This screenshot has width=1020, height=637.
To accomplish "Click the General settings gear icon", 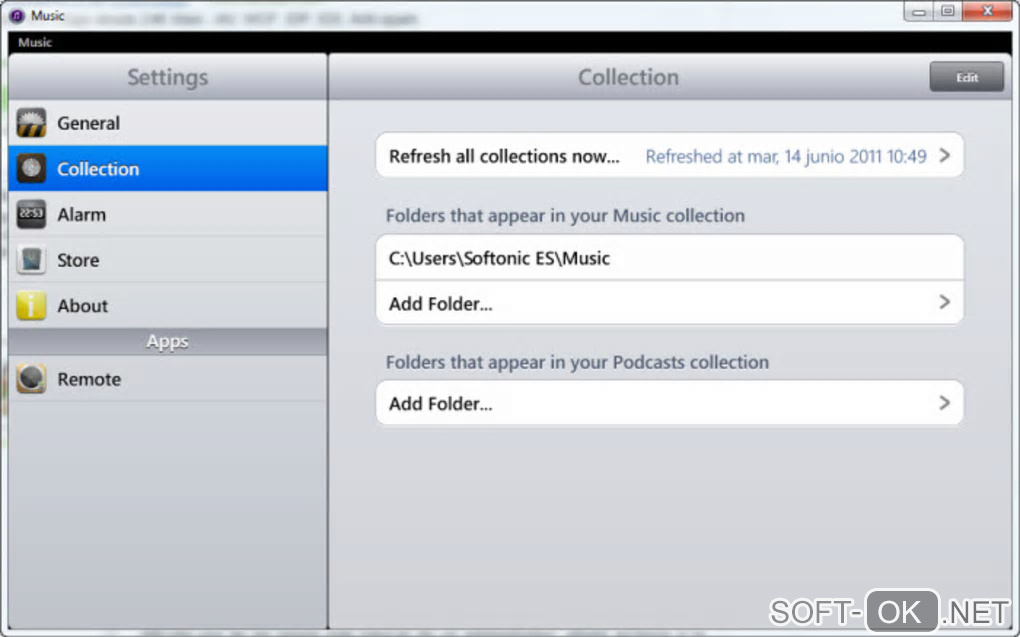I will pyautogui.click(x=31, y=123).
